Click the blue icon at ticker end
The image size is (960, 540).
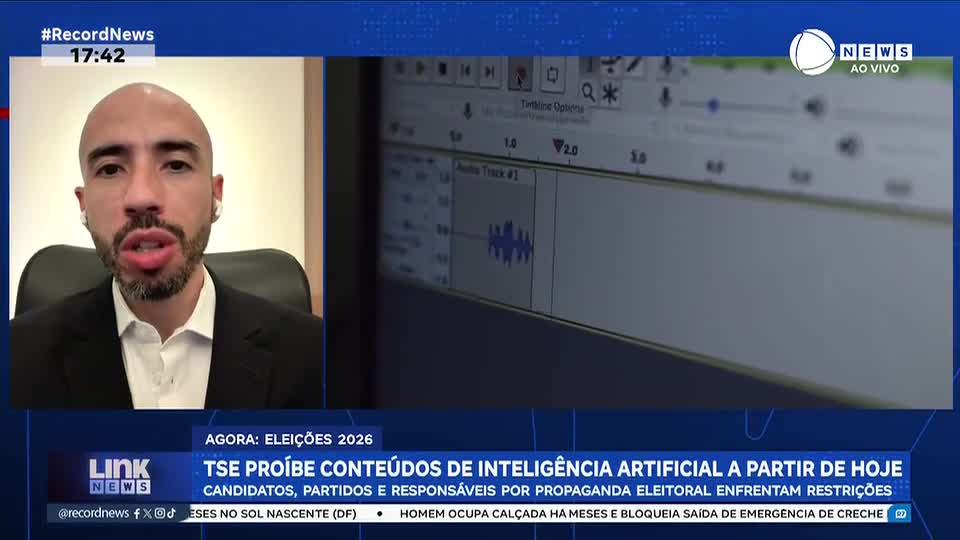(x=901, y=514)
